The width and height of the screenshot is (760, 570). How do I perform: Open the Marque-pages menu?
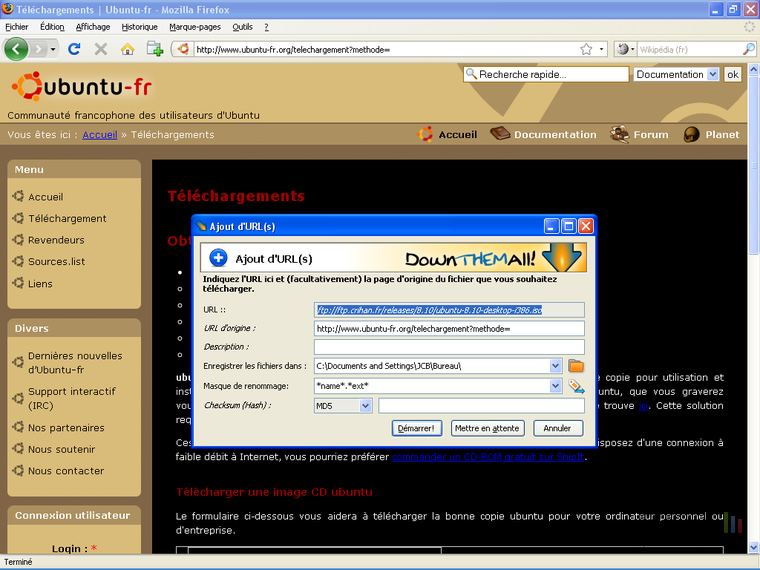(x=195, y=27)
